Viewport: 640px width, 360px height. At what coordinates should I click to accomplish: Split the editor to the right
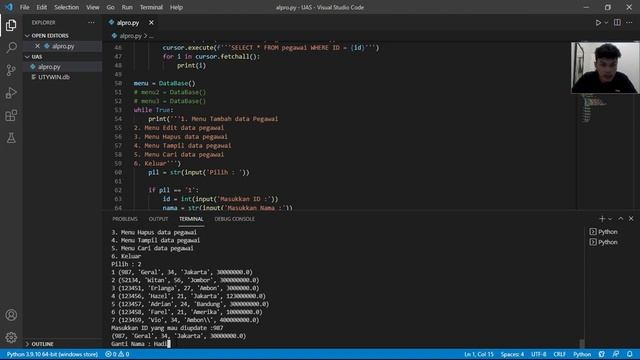[617, 22]
